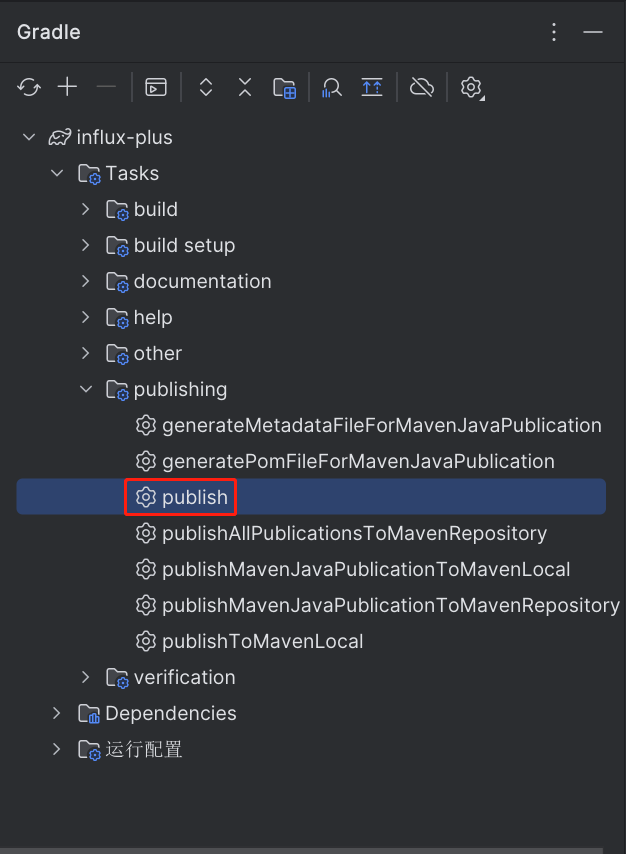Open the three-dot options menu
This screenshot has height=854, width=626.
(554, 32)
